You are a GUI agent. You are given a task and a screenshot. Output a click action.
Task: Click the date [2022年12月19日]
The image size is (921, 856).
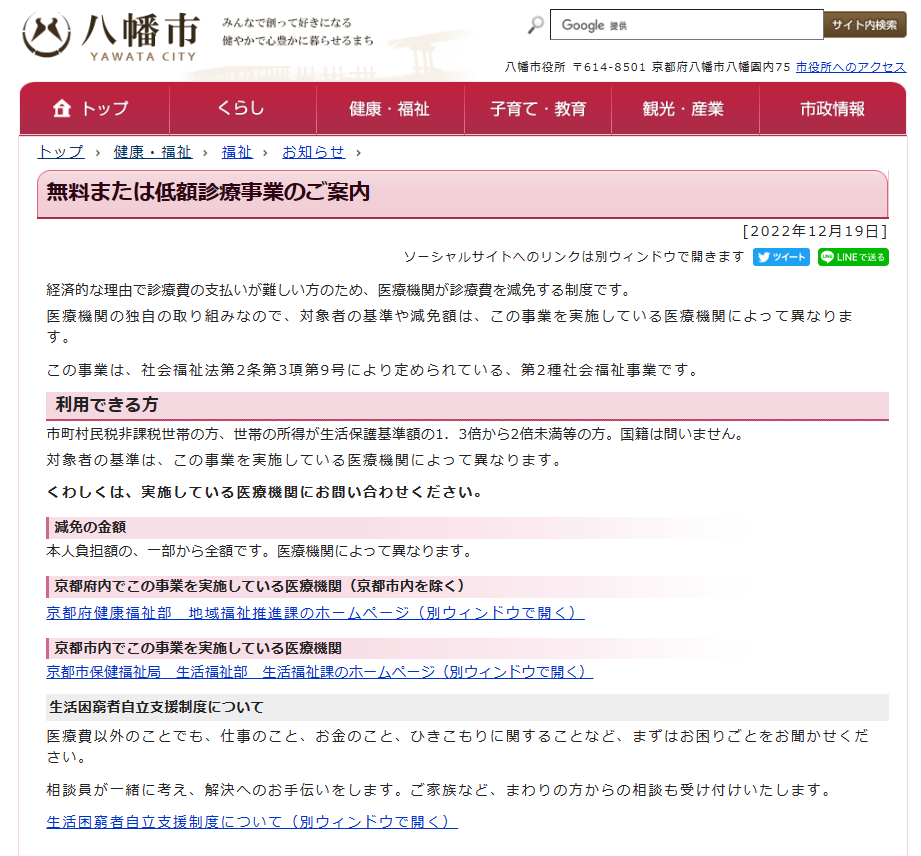[815, 231]
